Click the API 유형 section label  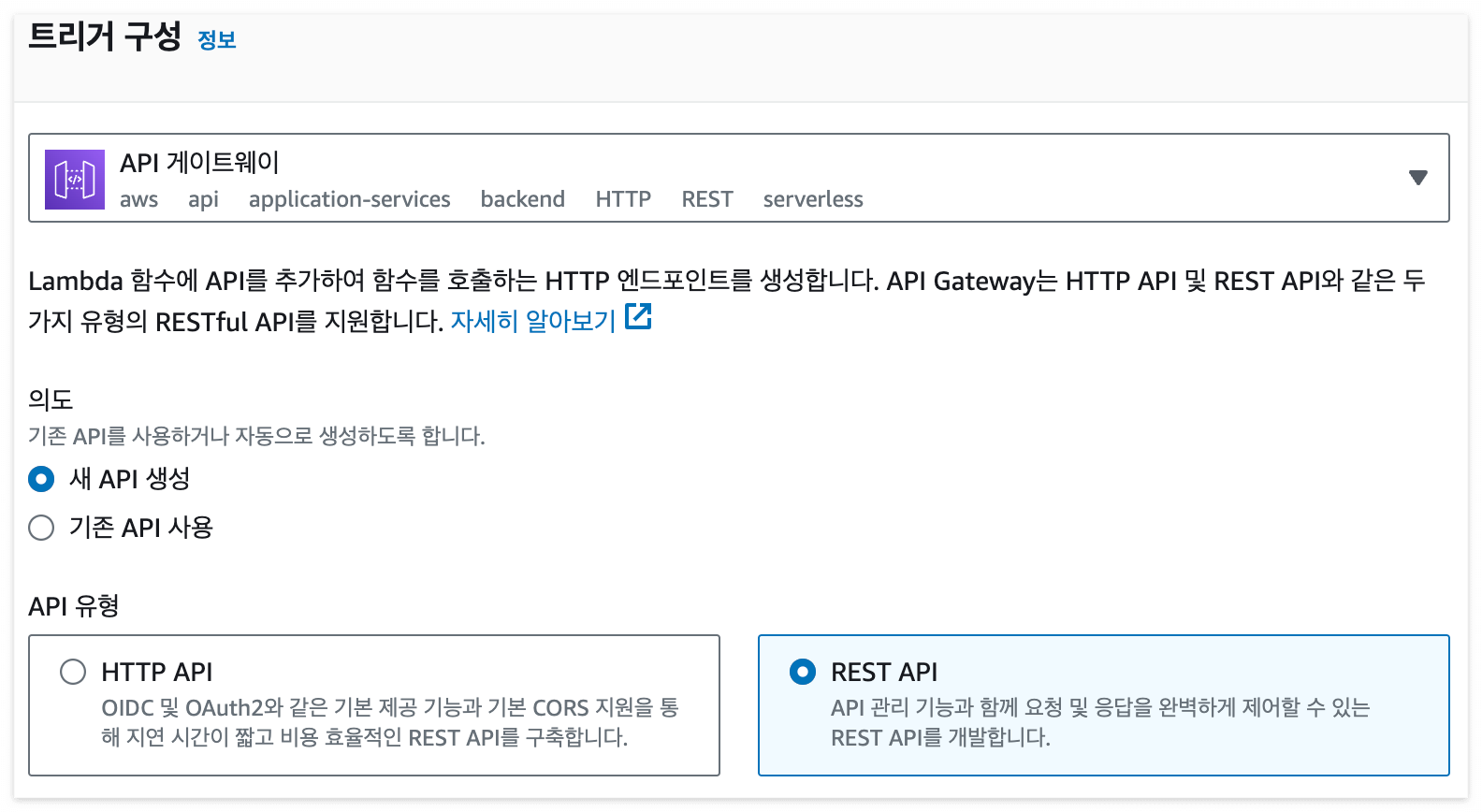point(74,606)
